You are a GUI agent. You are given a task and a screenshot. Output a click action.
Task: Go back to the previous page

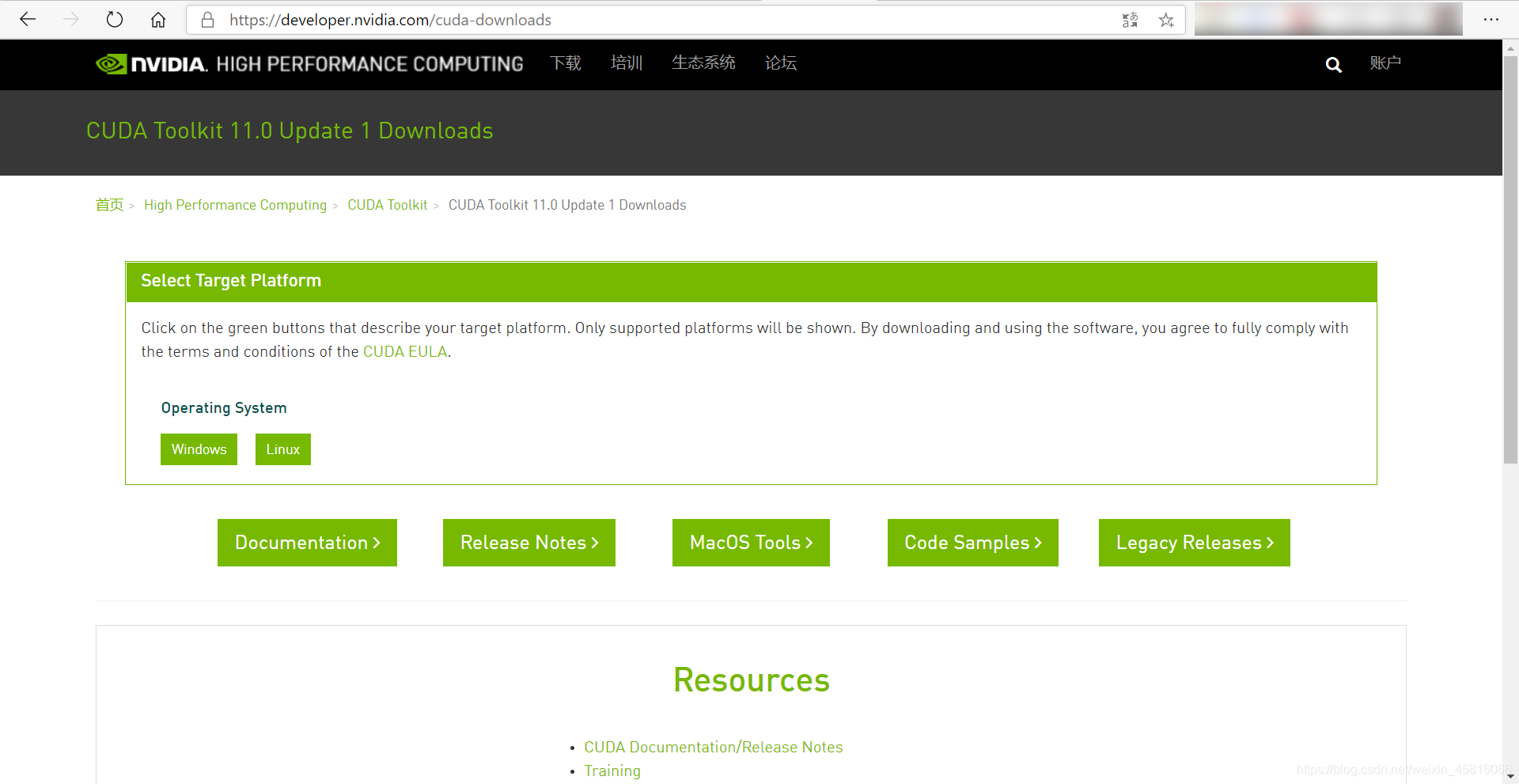28,20
